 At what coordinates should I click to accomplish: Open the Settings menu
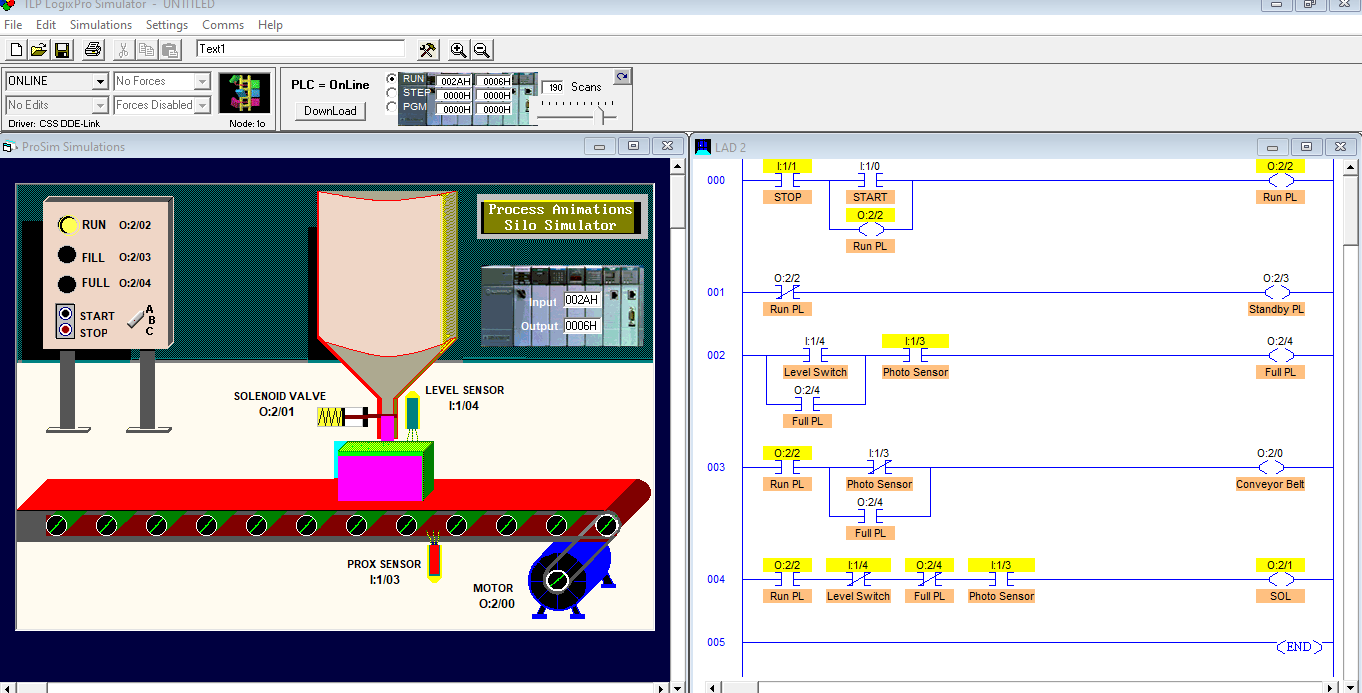(167, 24)
